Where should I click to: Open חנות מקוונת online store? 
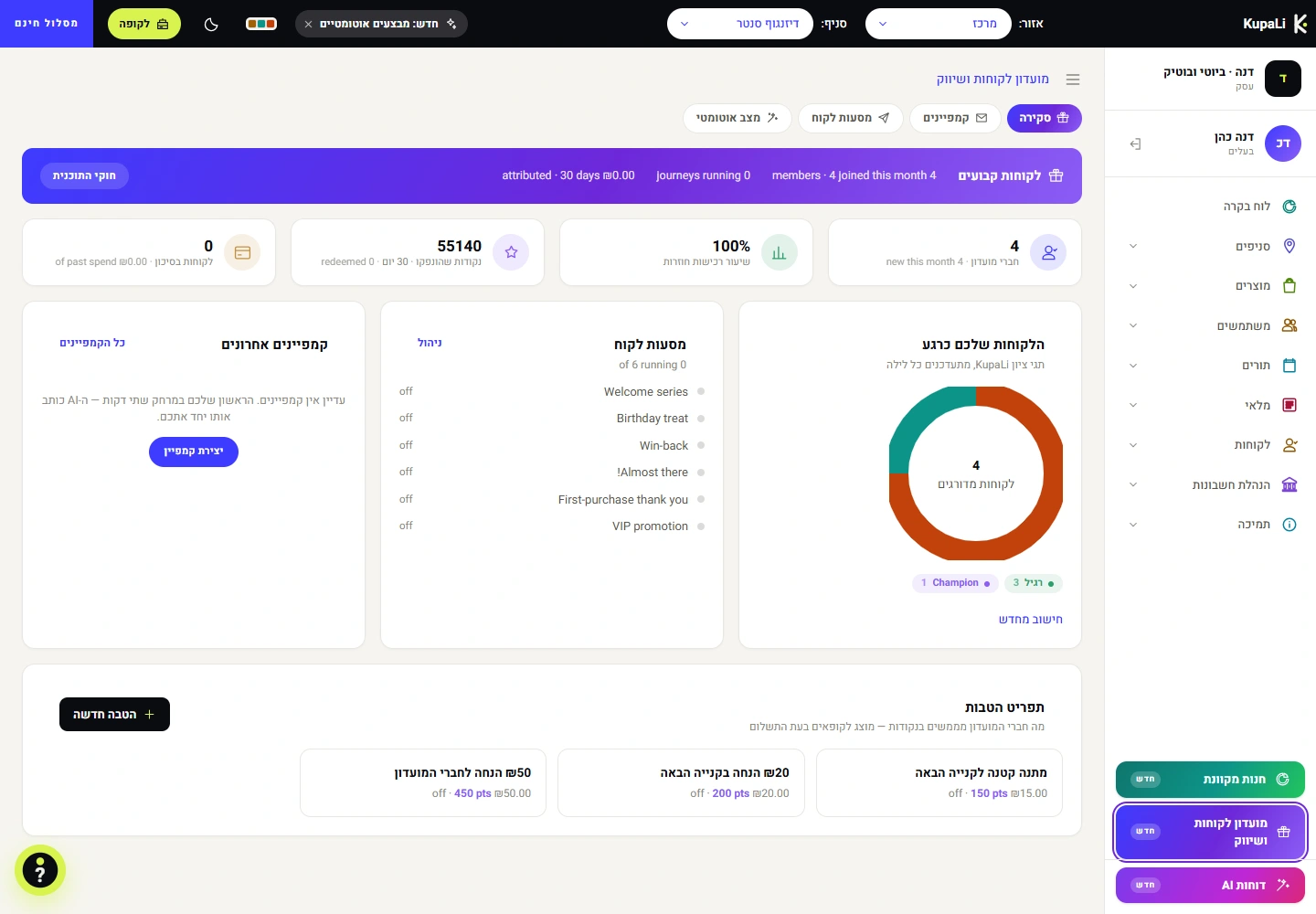tap(1210, 780)
